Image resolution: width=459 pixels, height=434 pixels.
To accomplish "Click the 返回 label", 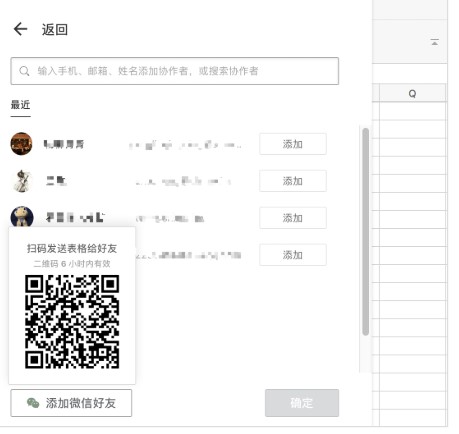I will [55, 30].
